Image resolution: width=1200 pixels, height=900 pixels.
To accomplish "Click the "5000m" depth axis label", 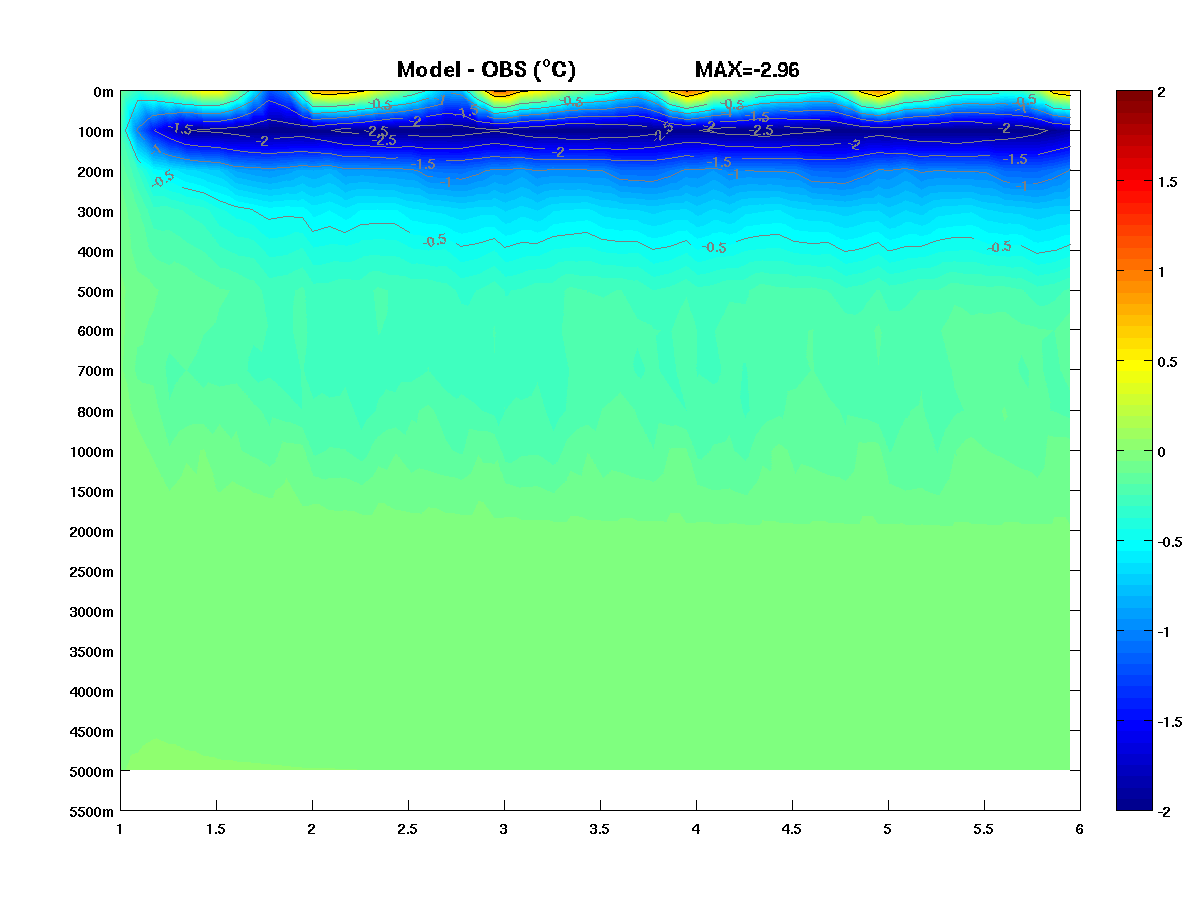I will tap(91, 772).
